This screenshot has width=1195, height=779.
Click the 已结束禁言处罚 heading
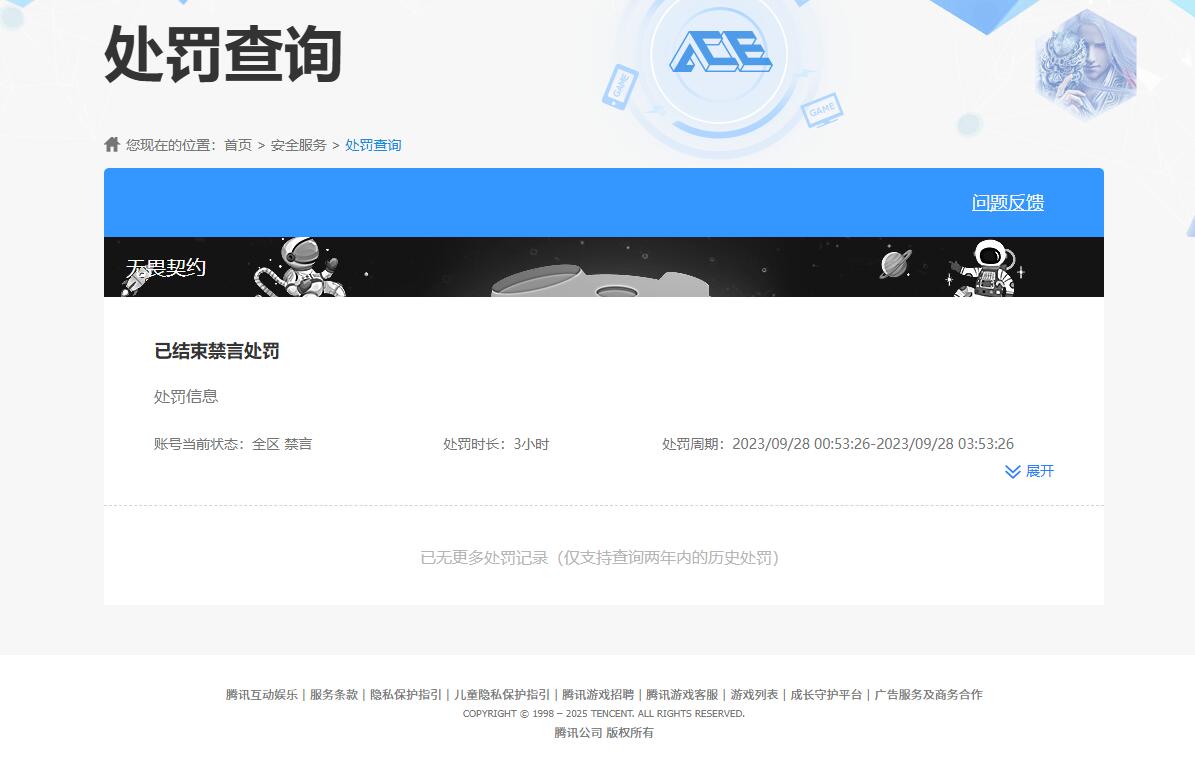coord(217,351)
